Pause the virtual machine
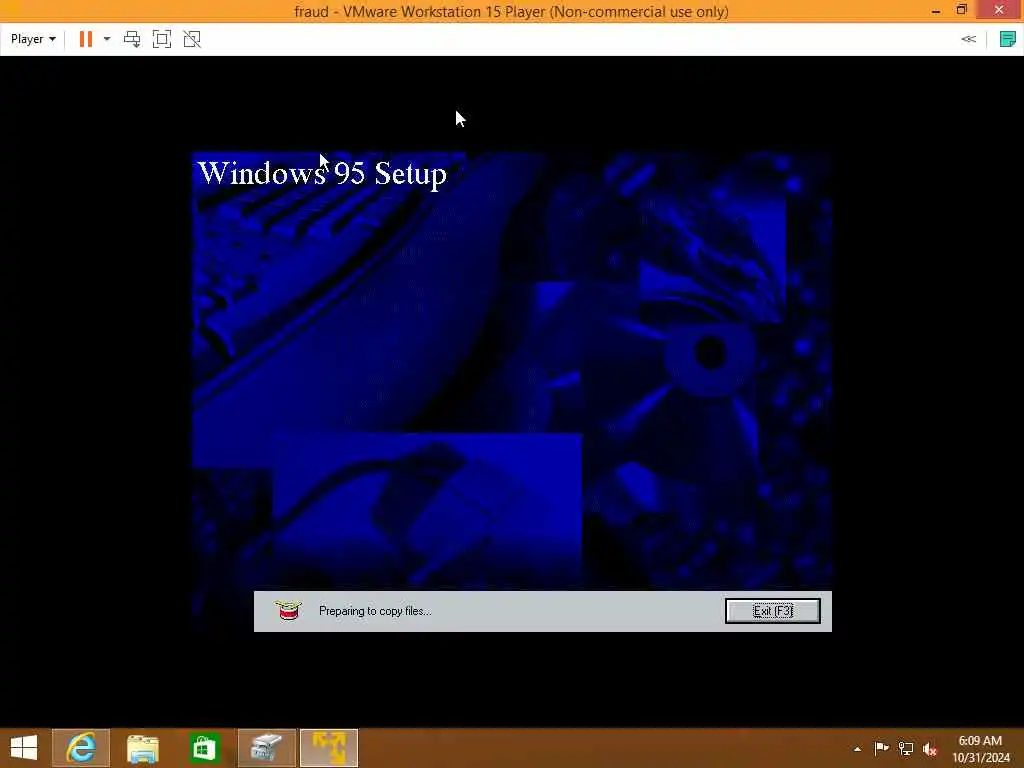Screen dimensions: 1024x768 coord(86,39)
